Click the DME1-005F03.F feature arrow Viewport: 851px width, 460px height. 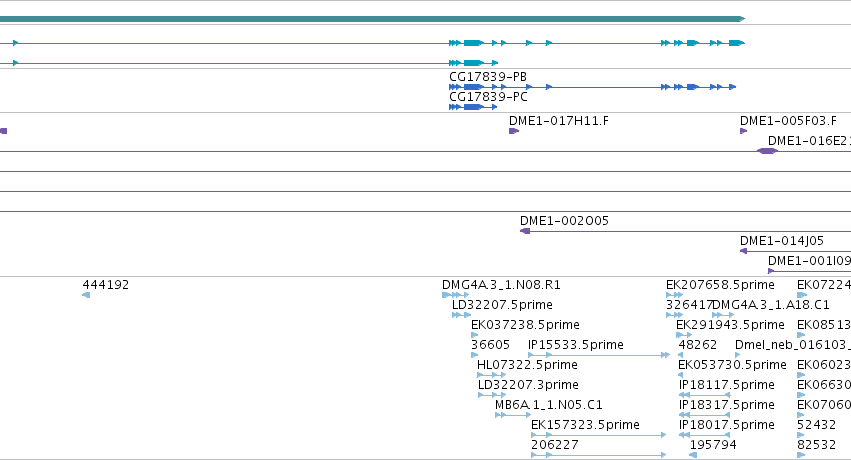[x=744, y=131]
